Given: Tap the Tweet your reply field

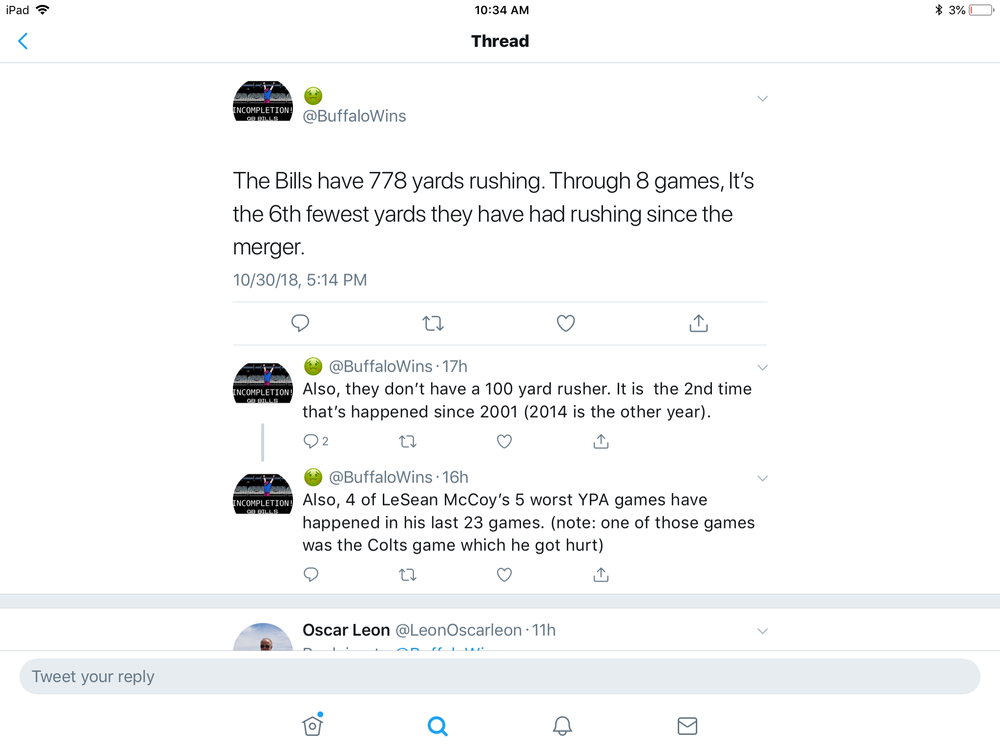Looking at the screenshot, I should pos(499,677).
